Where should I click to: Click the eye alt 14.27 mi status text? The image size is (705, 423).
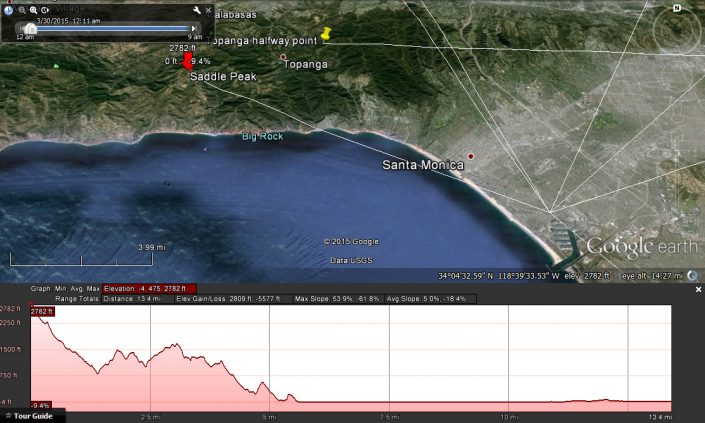click(651, 276)
